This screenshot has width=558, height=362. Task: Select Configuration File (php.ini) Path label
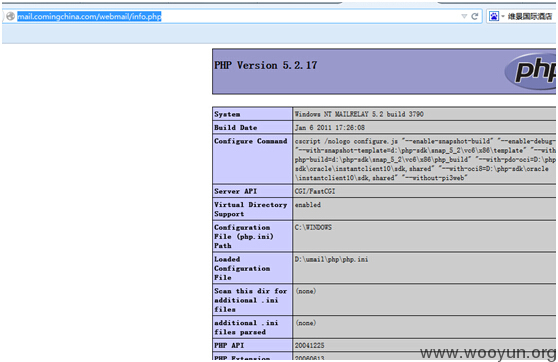[244, 236]
